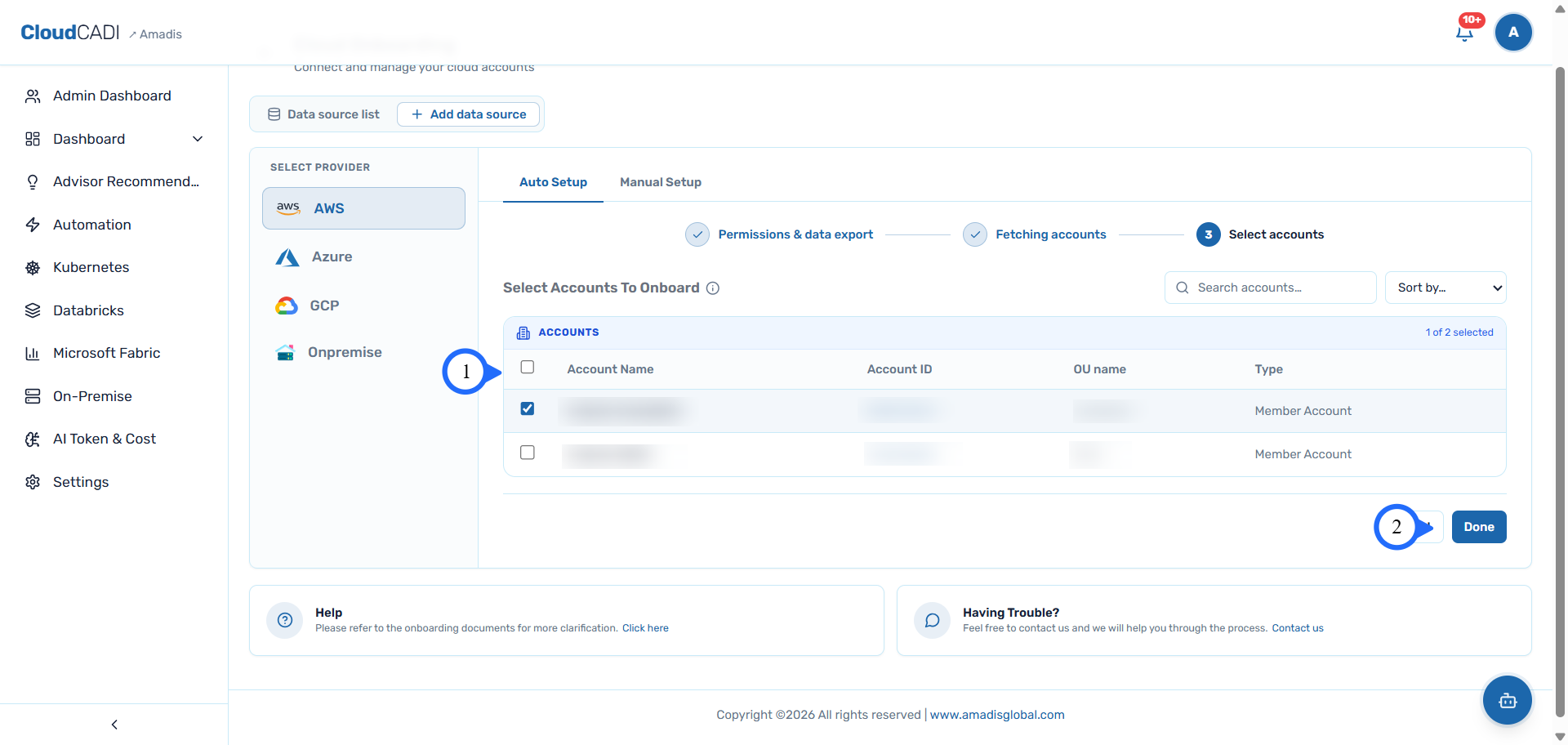Focus the Search accounts input field

1271,288
